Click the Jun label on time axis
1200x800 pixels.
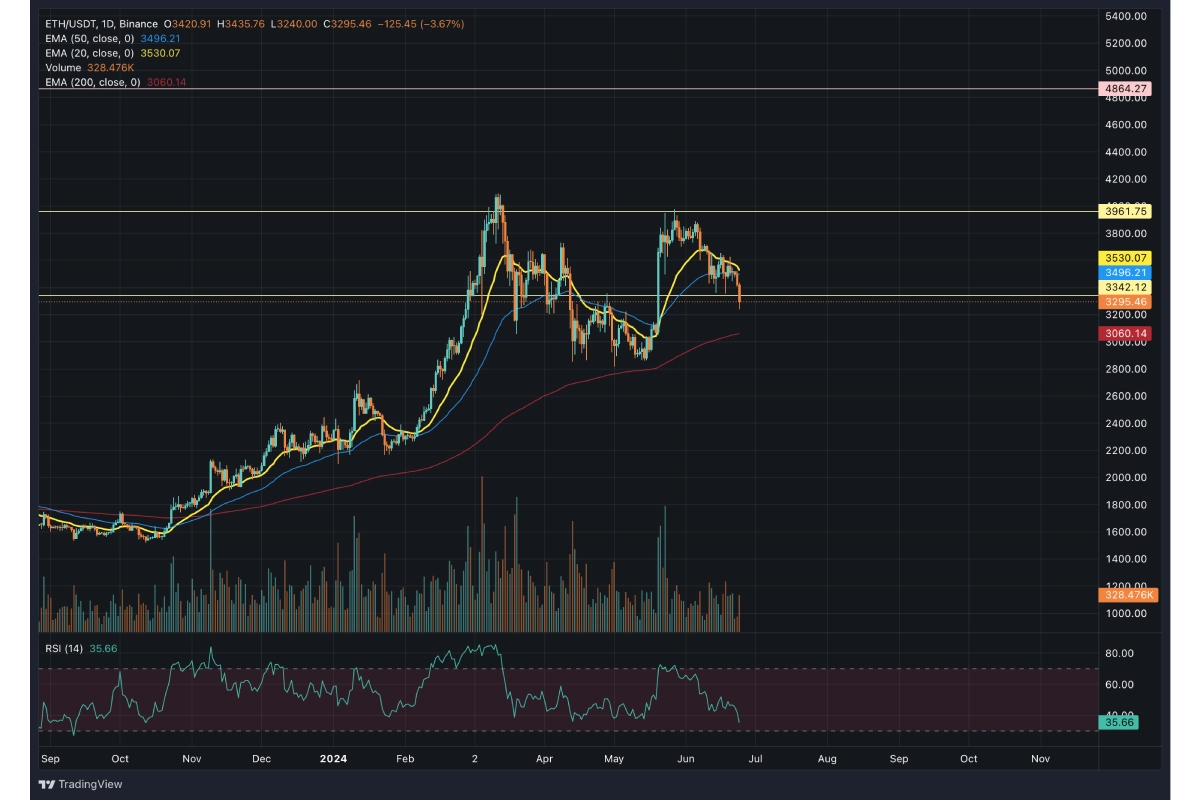[x=686, y=759]
